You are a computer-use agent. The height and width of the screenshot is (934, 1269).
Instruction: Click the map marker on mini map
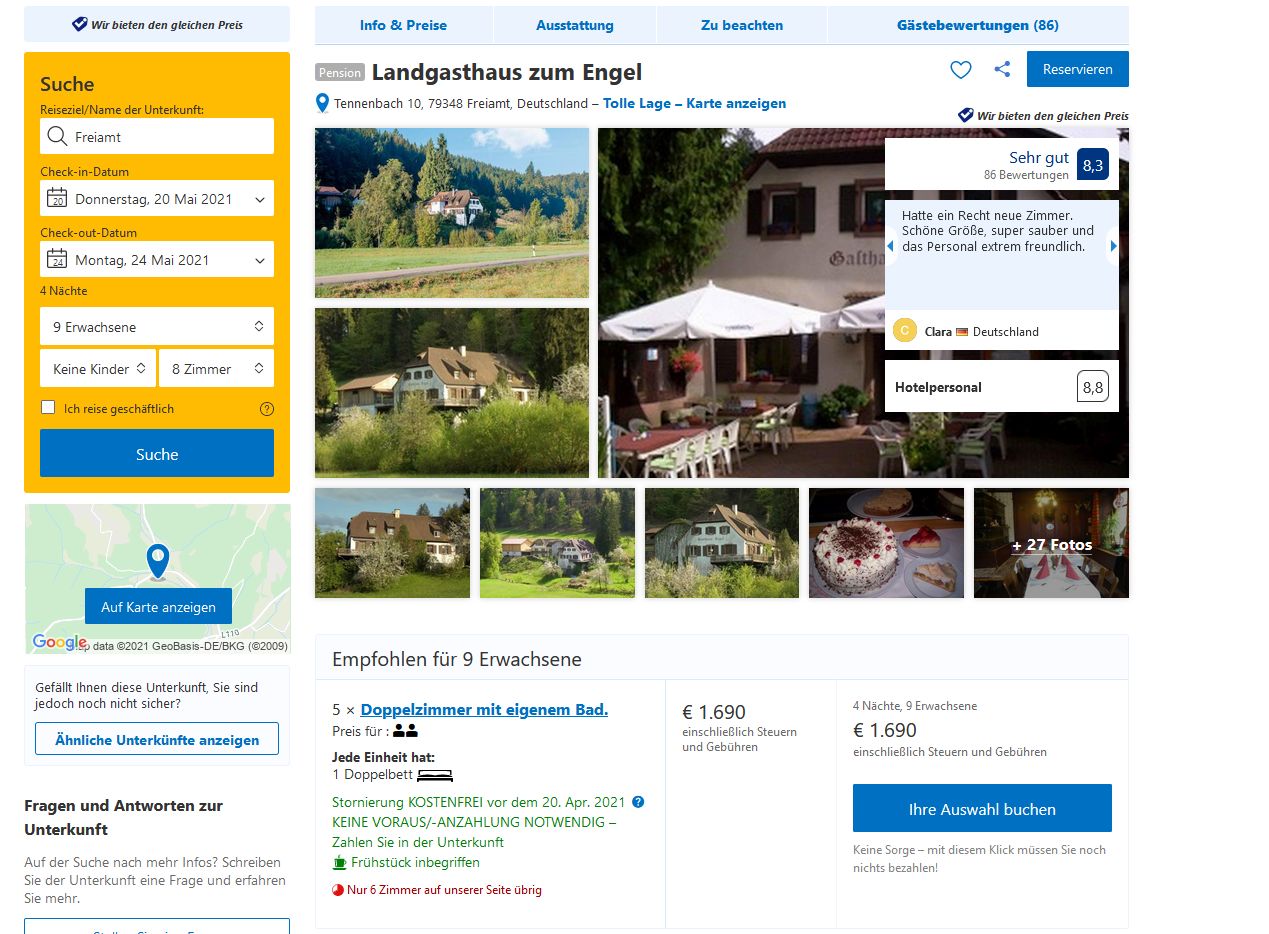click(x=157, y=561)
